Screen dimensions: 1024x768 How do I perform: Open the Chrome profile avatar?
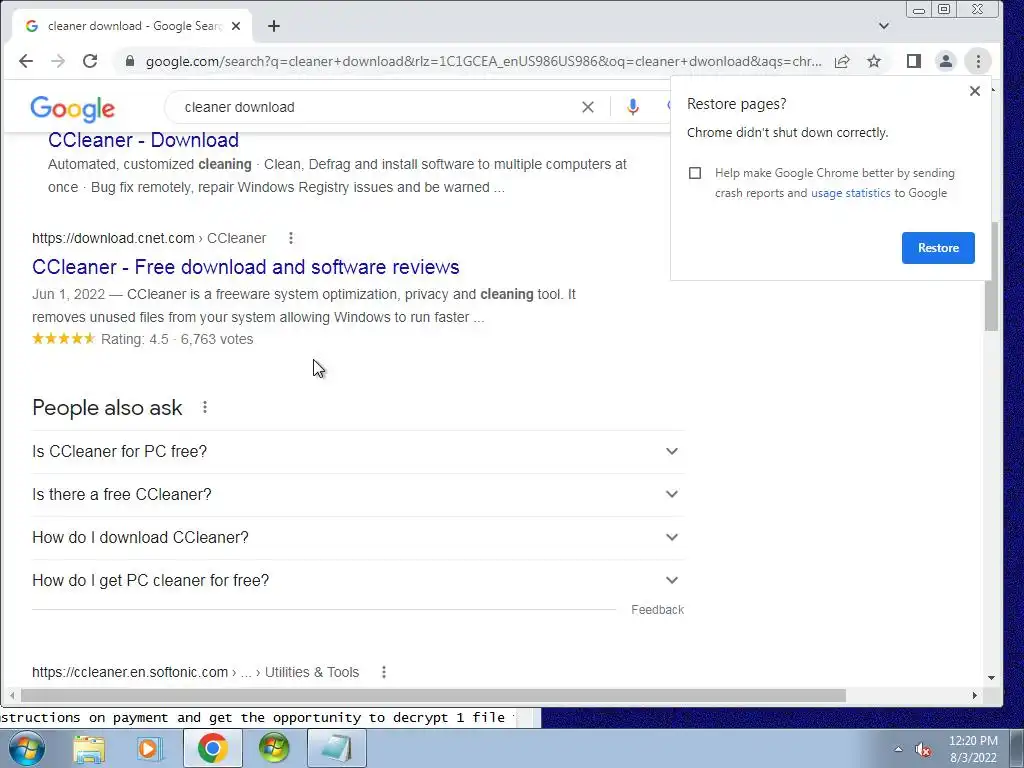tap(946, 61)
